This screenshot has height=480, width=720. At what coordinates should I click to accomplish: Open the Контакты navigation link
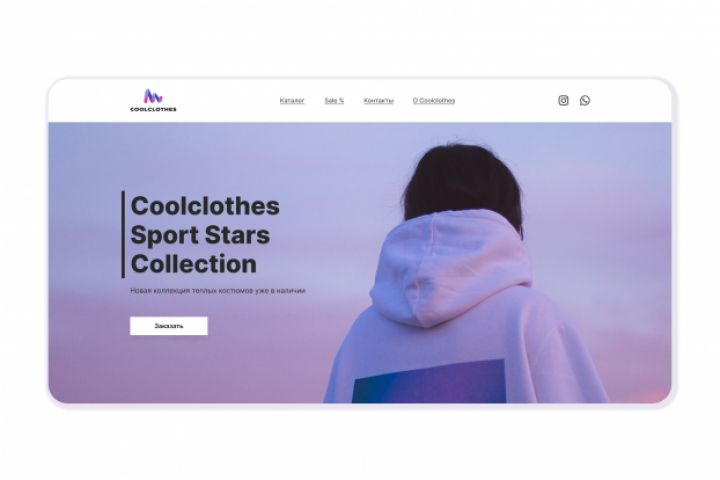click(x=378, y=101)
